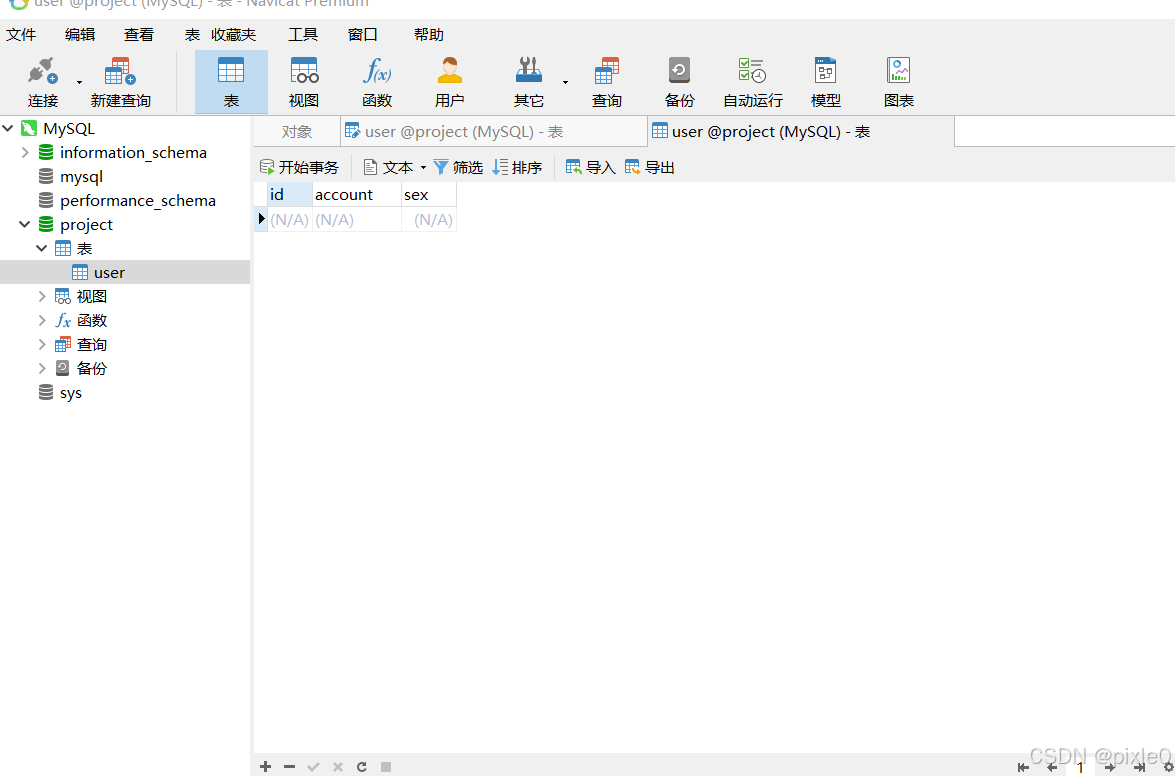
Task: Click the Text (文本) button
Action: click(x=388, y=167)
